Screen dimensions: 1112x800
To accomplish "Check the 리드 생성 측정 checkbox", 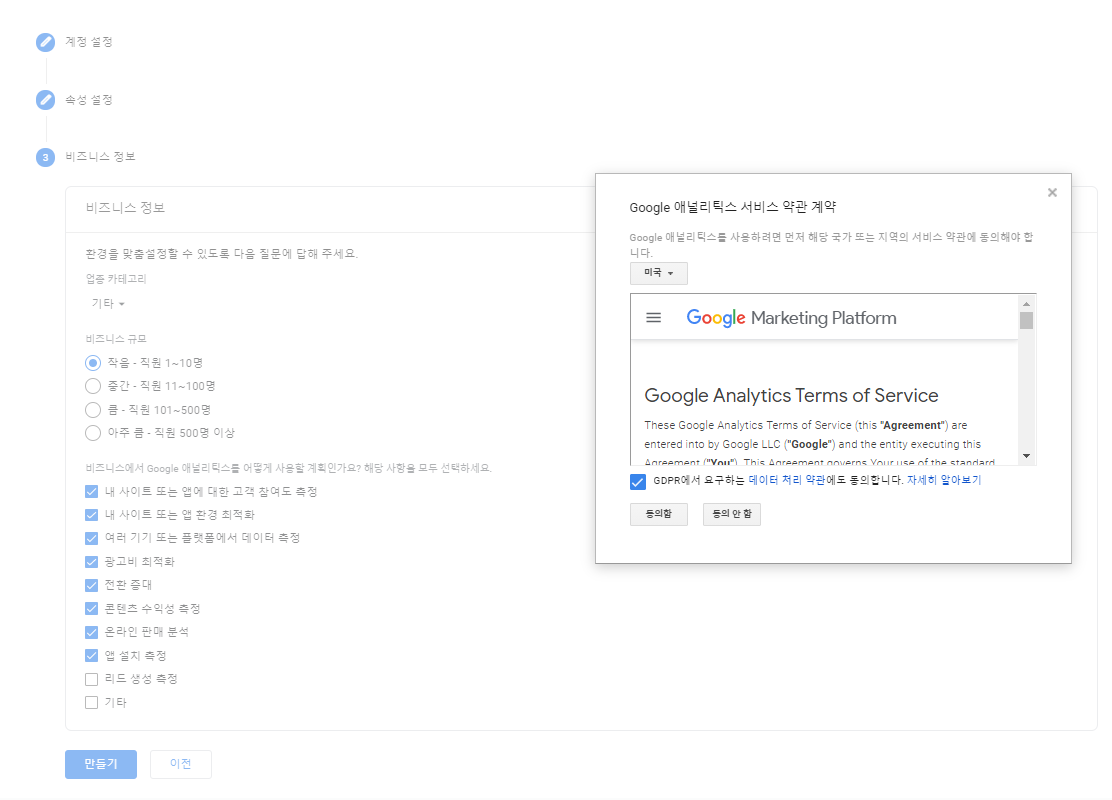I will (91, 679).
